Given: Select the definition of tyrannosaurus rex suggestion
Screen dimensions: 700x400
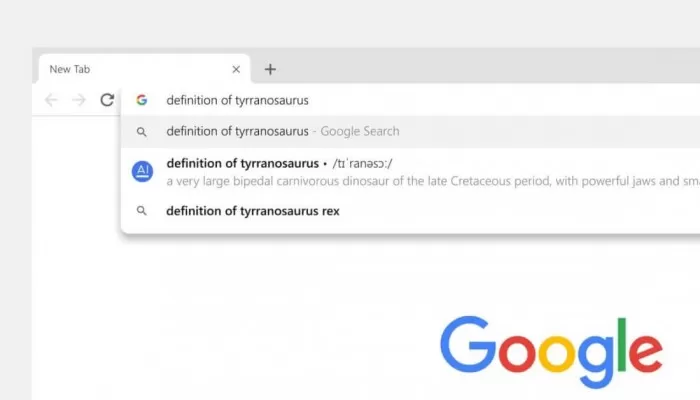Looking at the screenshot, I should [410, 211].
